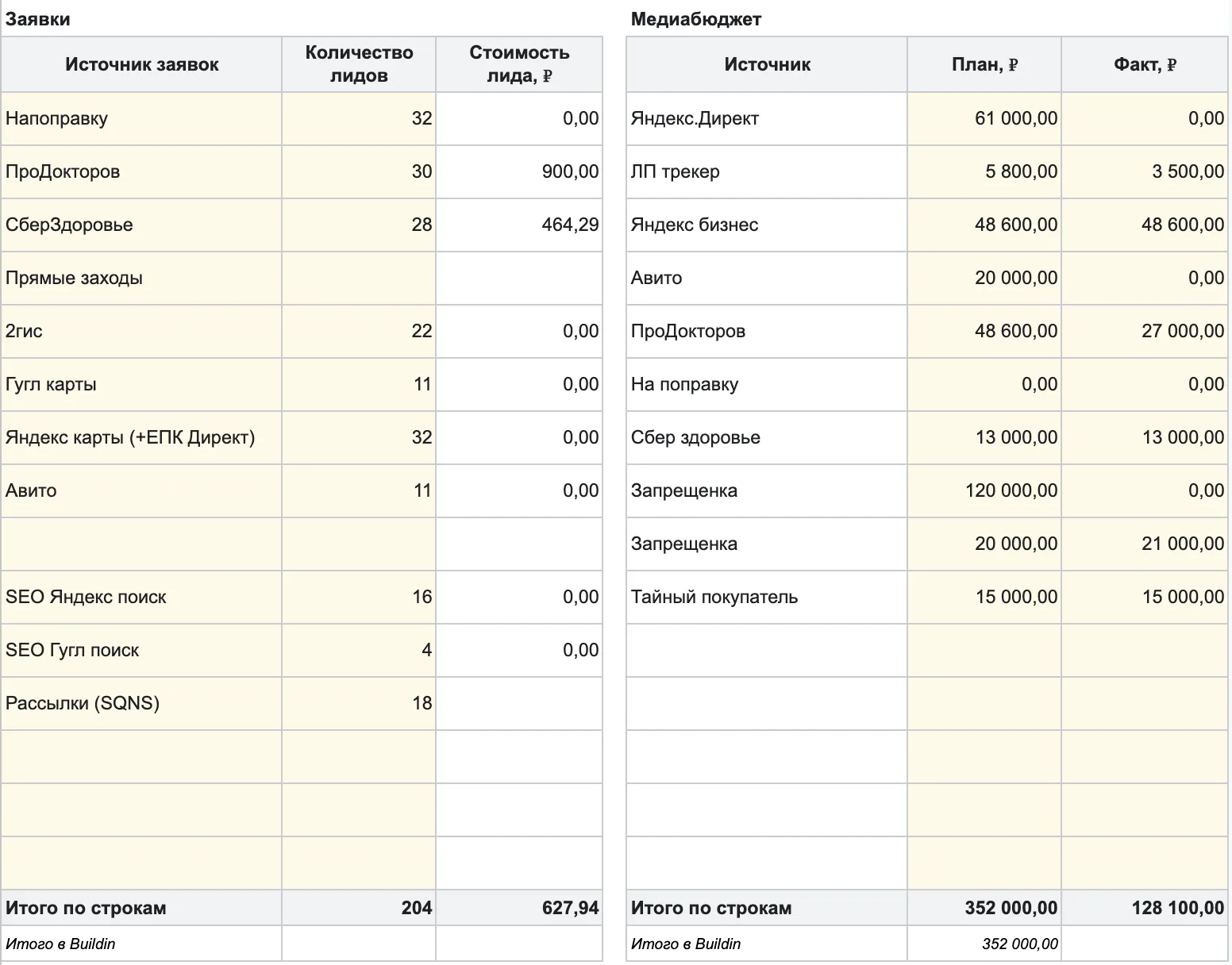1232x965 pixels.
Task: Click lead cost 900,00 for ПроДокторов
Action: tap(519, 172)
